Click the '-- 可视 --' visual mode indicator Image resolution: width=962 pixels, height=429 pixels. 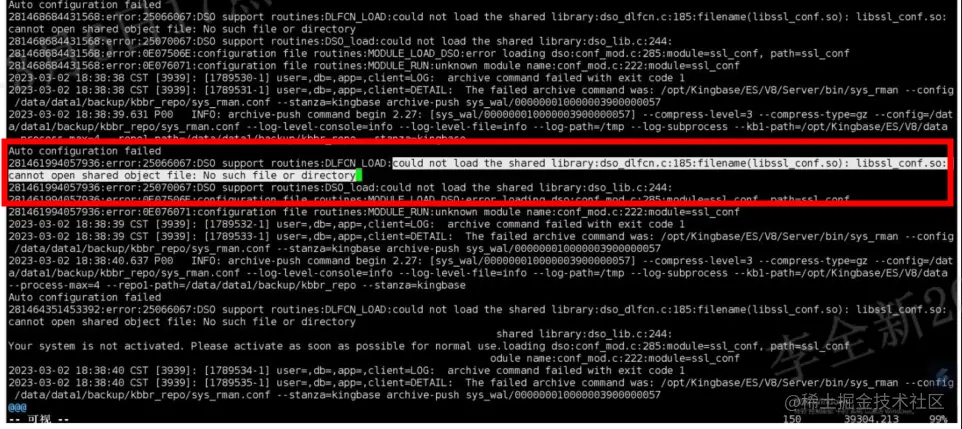(x=38, y=420)
